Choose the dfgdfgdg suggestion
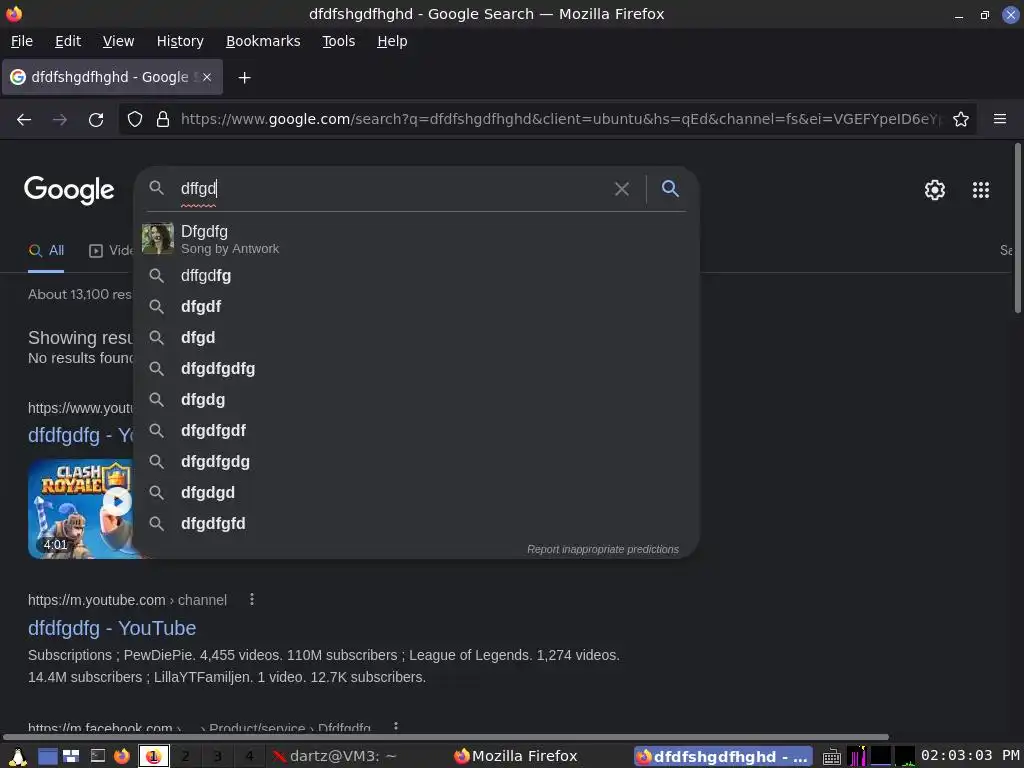The width and height of the screenshot is (1024, 768). point(416,462)
